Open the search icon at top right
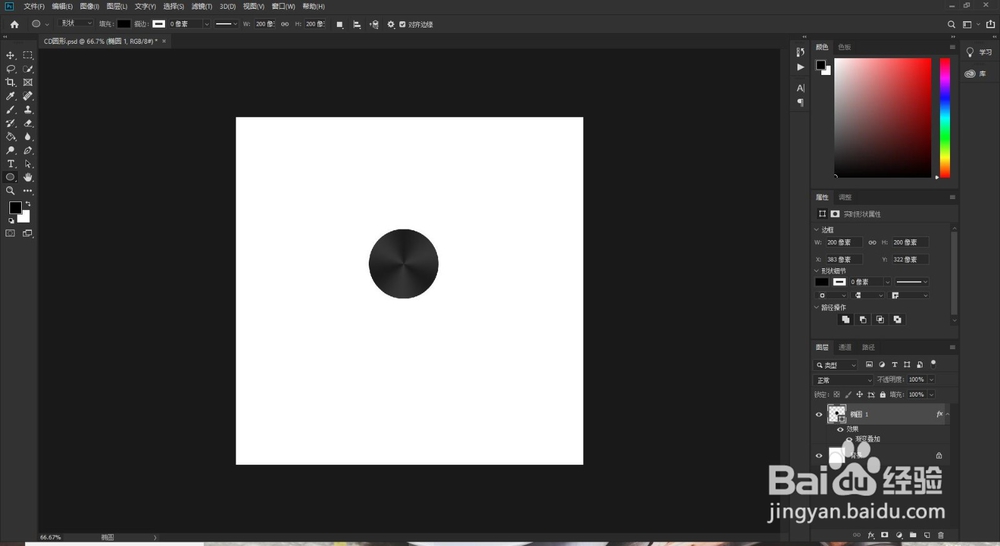1000x546 pixels. click(x=951, y=24)
